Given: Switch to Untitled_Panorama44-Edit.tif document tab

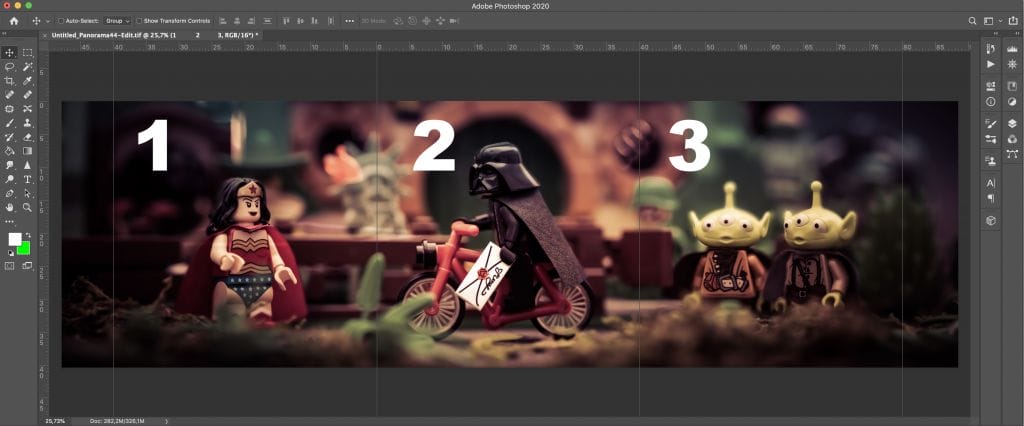Looking at the screenshot, I should click(x=155, y=35).
